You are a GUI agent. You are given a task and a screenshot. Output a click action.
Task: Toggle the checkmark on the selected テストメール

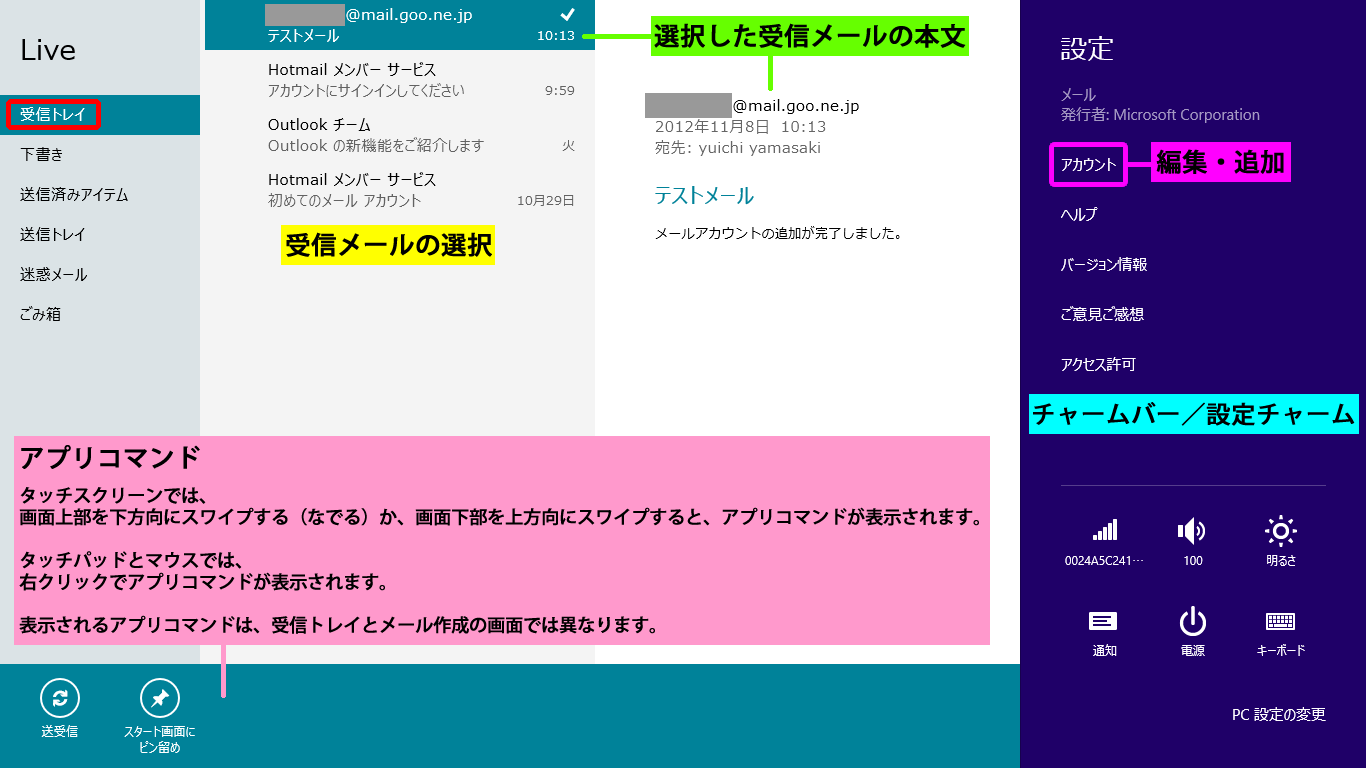click(x=567, y=14)
